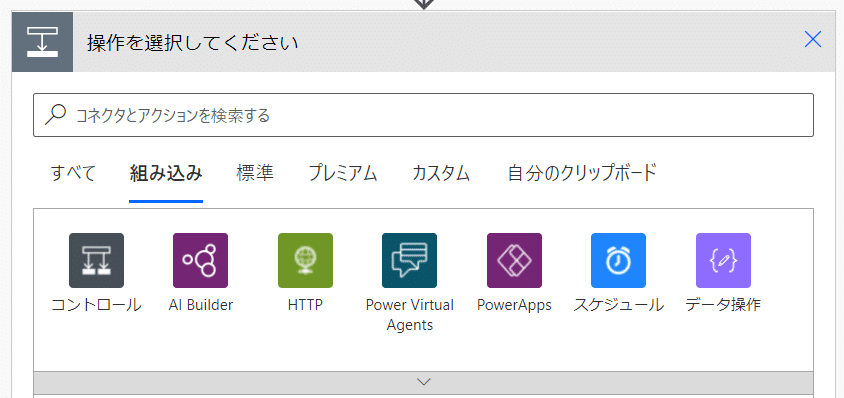
Task: Close the 操作を選択してください panel
Action: pyautogui.click(x=812, y=39)
